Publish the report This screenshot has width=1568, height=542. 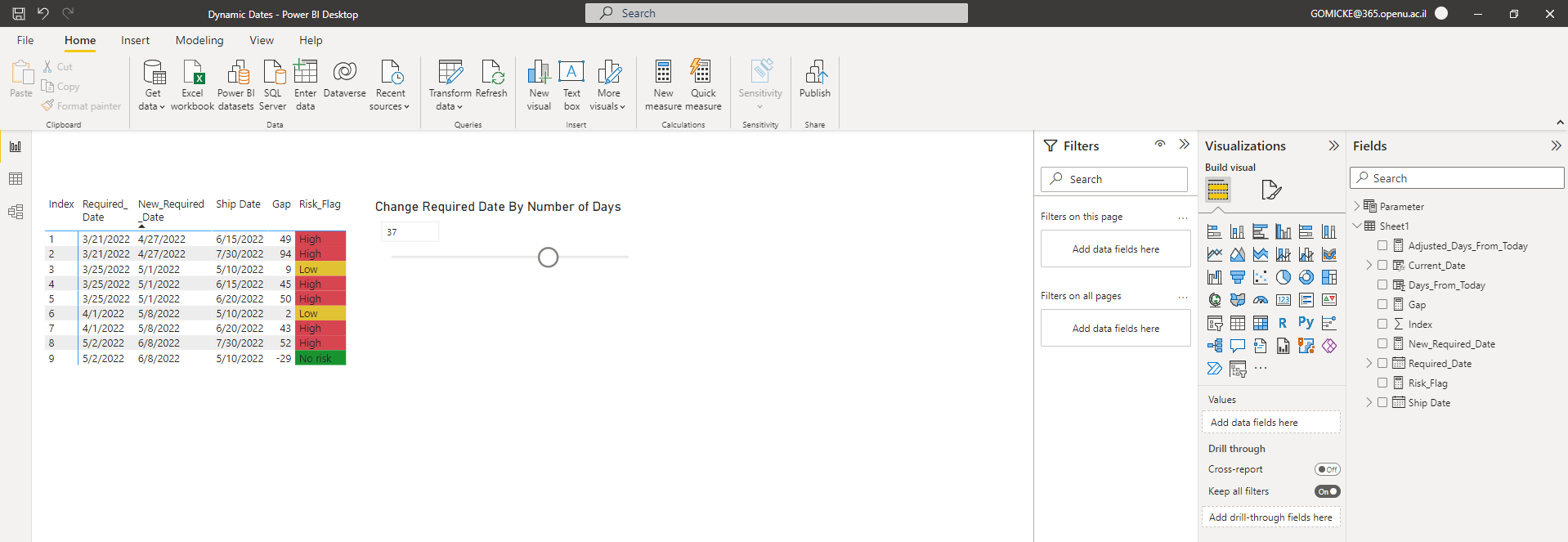(815, 79)
